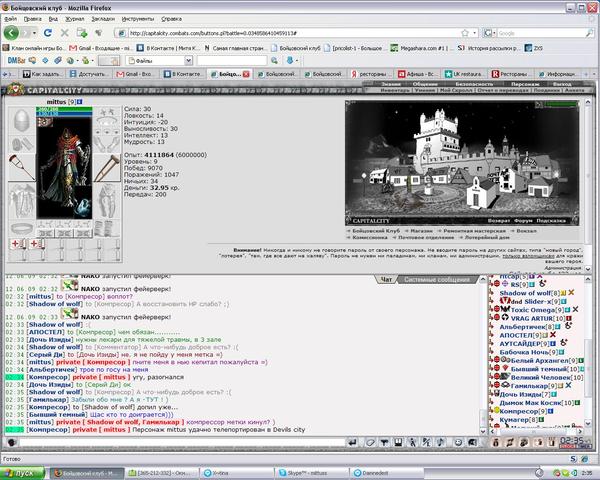600x480 pixels.
Task: Open the Бойцовский клуб bookmark
Action: pos(295,48)
